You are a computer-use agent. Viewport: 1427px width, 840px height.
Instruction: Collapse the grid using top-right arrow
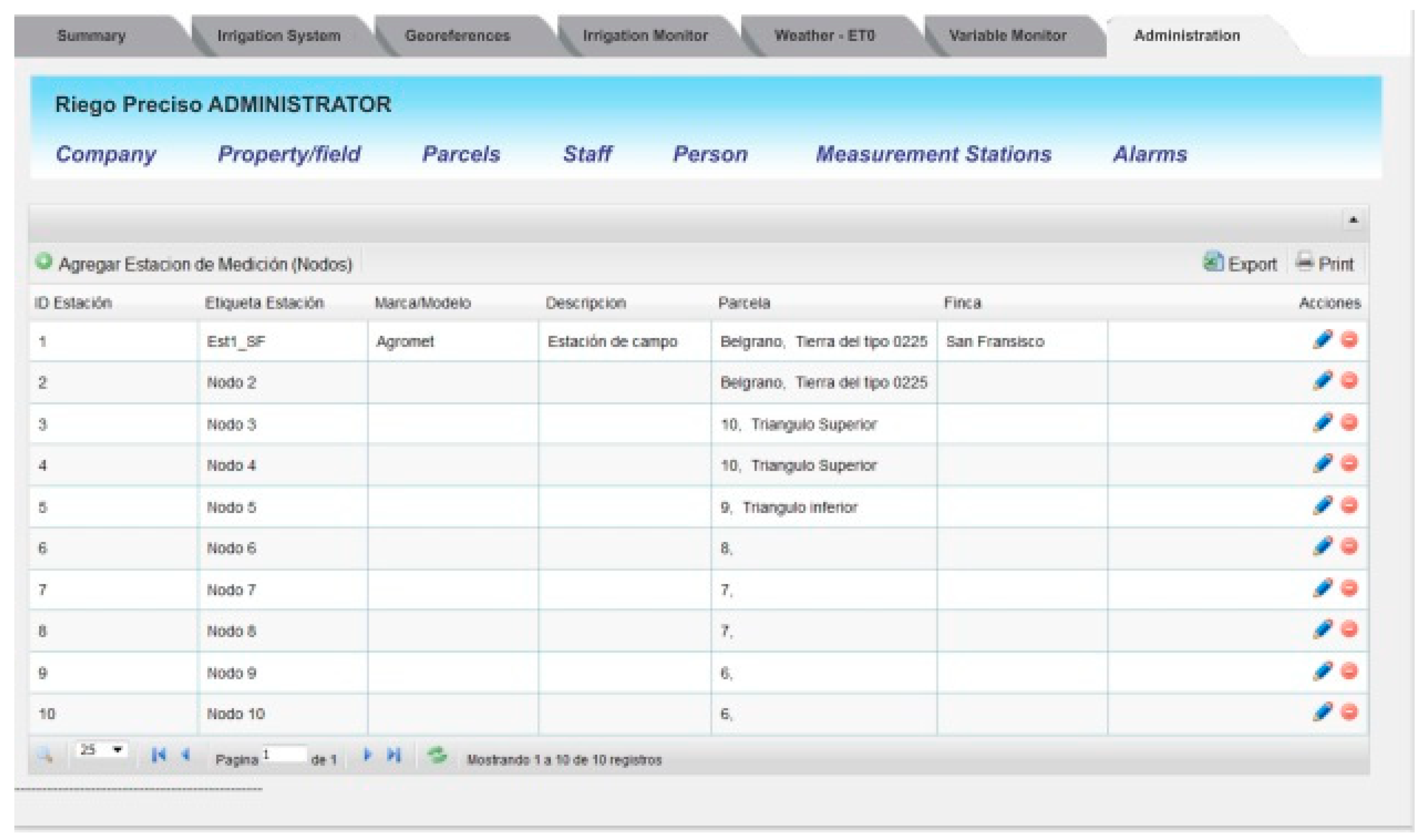pos(1353,220)
